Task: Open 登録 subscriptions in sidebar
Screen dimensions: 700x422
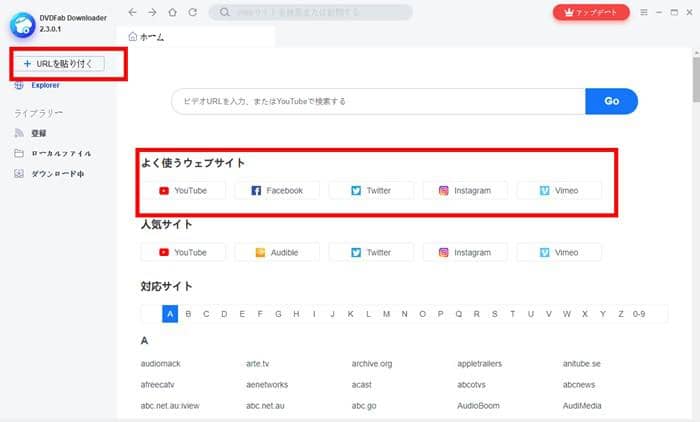Action: [37, 132]
